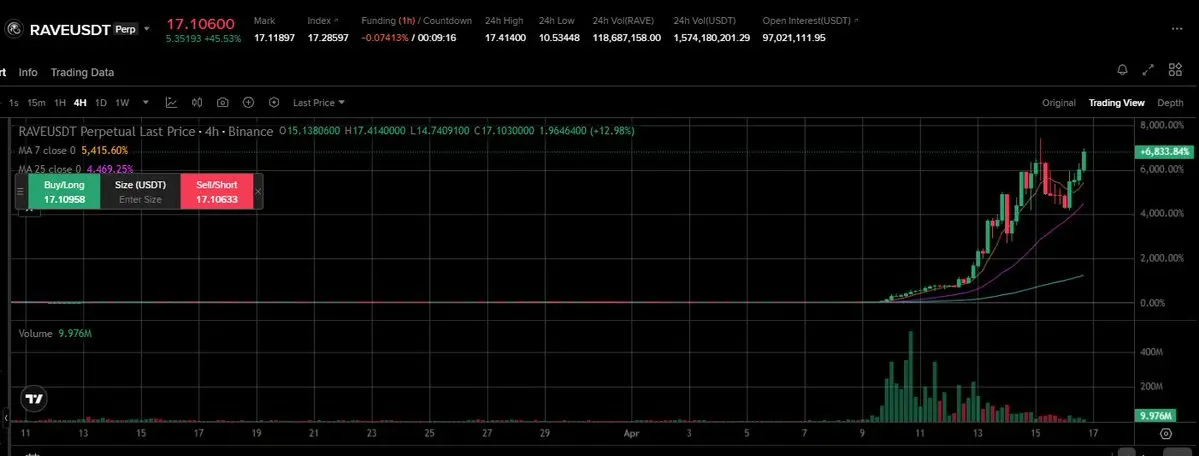
Task: Take chart snapshot with camera icon
Action: [x=223, y=103]
